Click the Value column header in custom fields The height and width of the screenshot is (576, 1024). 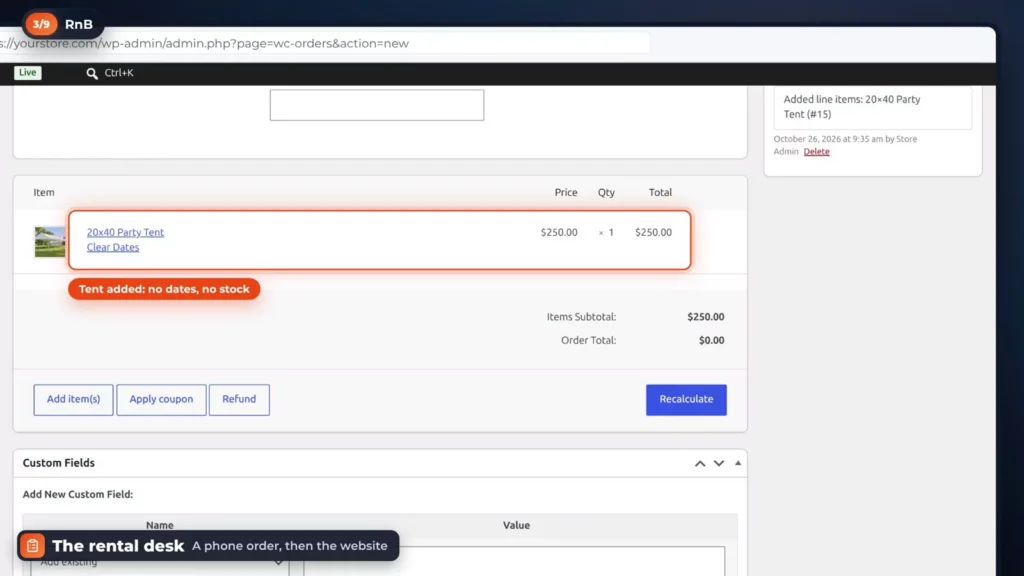pyautogui.click(x=517, y=525)
